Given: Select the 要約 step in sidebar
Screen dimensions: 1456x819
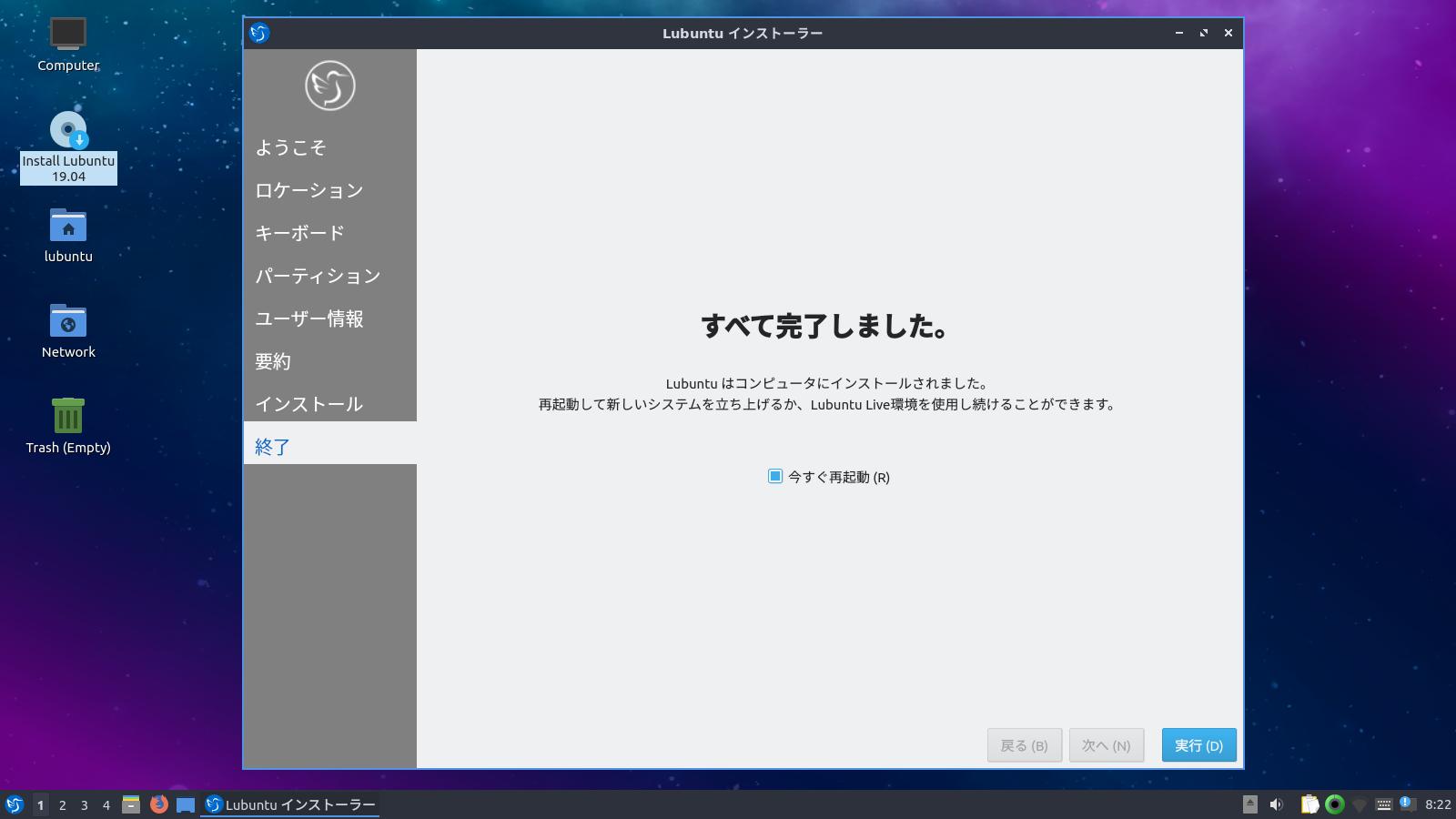Looking at the screenshot, I should tap(329, 361).
